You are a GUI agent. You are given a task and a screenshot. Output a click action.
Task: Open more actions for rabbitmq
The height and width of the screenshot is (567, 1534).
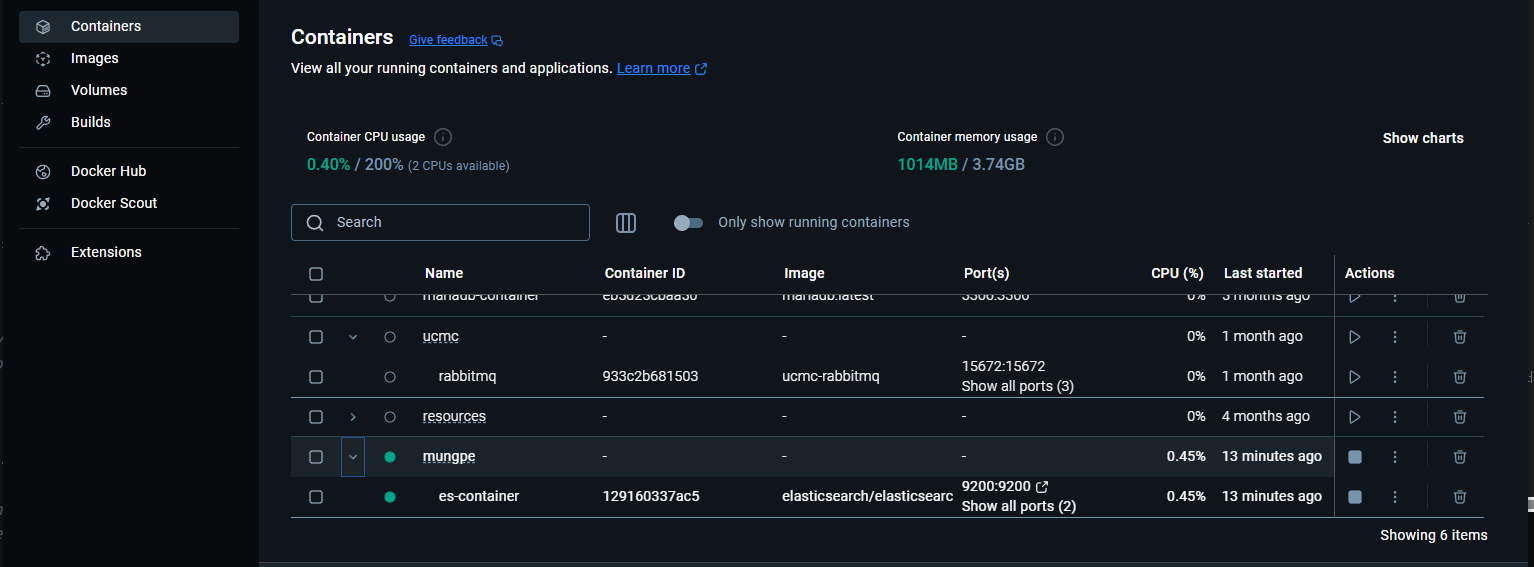(x=1395, y=377)
